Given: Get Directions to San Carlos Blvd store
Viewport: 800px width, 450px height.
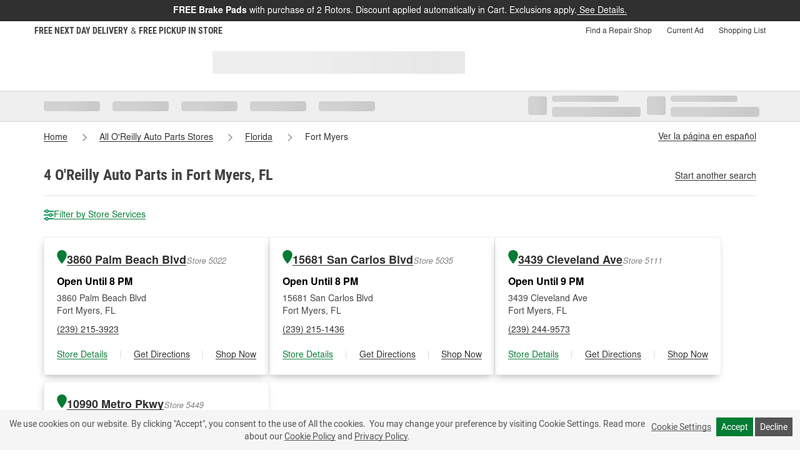Looking at the screenshot, I should (387, 354).
